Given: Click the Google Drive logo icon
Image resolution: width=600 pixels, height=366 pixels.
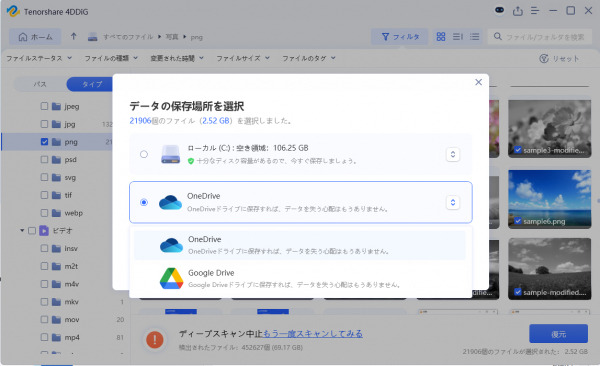Looking at the screenshot, I should (171, 278).
